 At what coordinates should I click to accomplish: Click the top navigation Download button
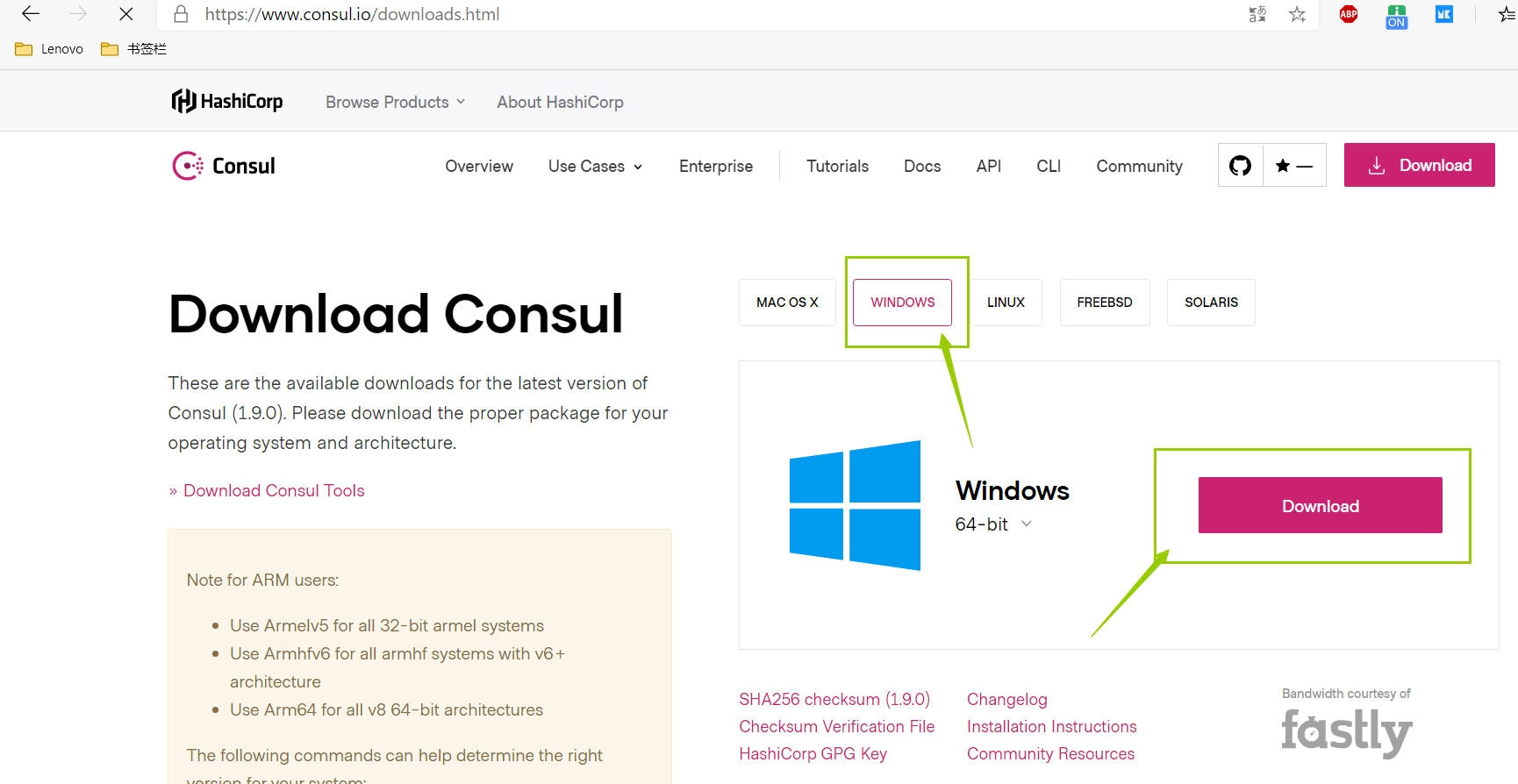(x=1420, y=165)
